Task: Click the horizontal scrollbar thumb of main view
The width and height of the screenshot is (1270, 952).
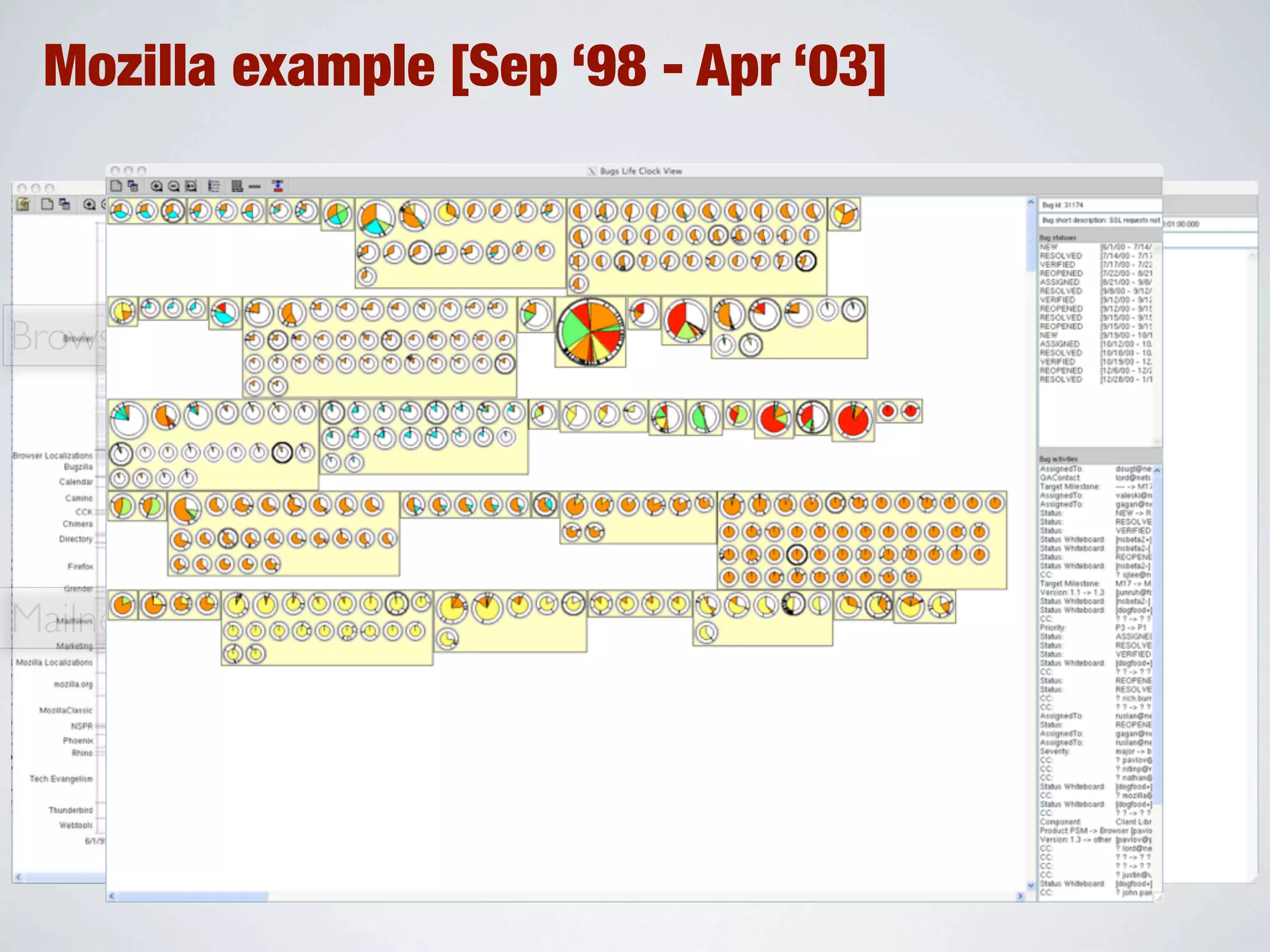Action: click(193, 896)
